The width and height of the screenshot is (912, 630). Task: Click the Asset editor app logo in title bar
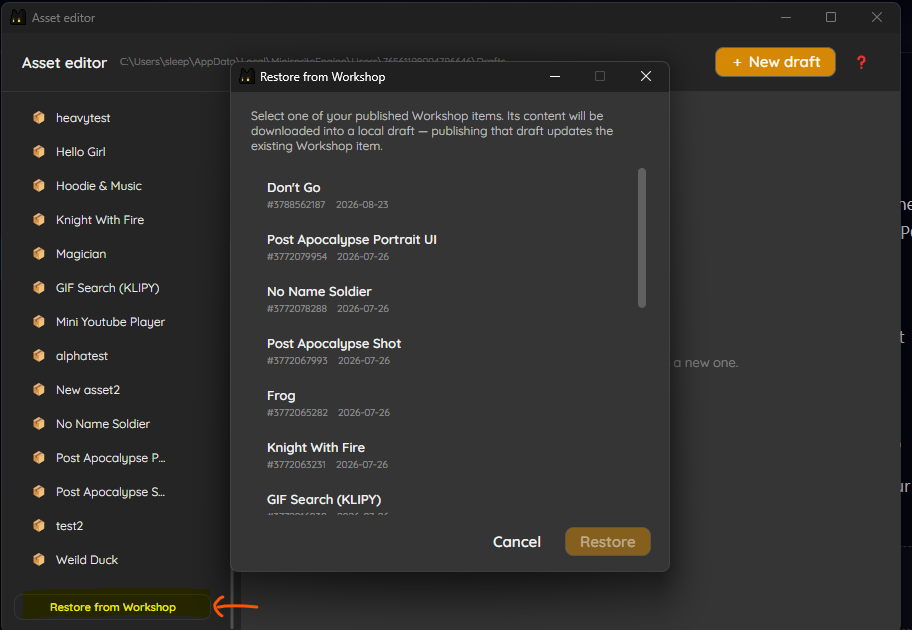[18, 17]
